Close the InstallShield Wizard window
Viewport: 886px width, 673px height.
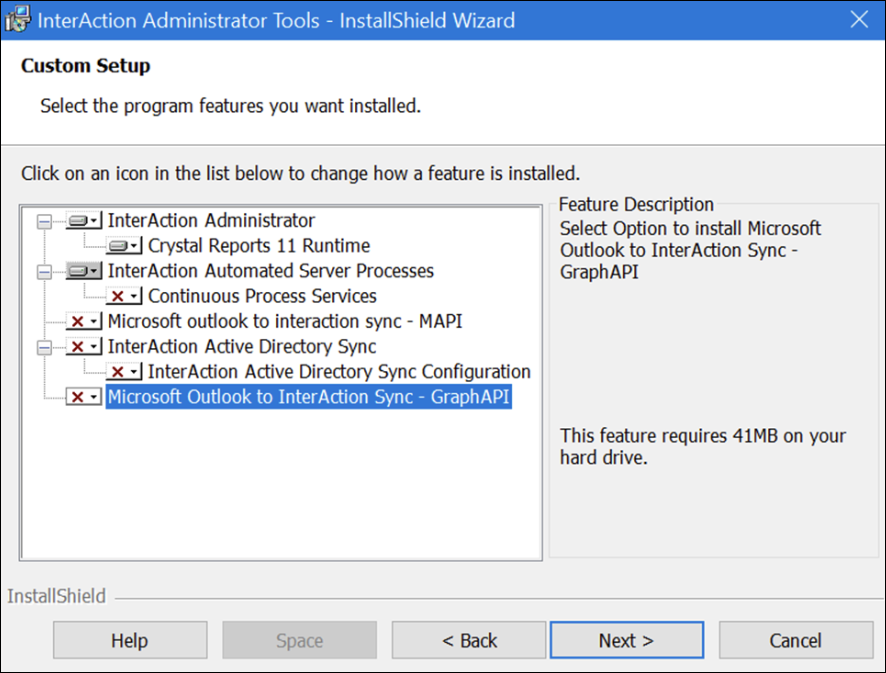[x=859, y=20]
